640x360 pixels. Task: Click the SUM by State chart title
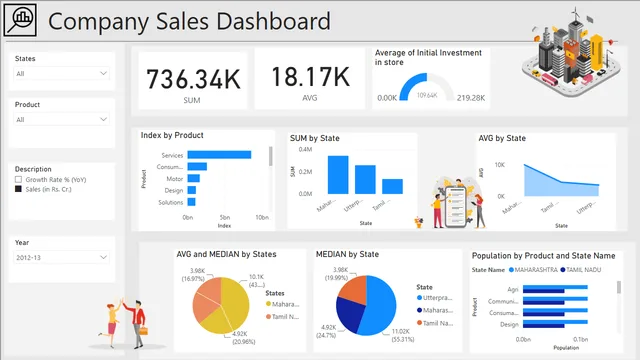pyautogui.click(x=315, y=138)
